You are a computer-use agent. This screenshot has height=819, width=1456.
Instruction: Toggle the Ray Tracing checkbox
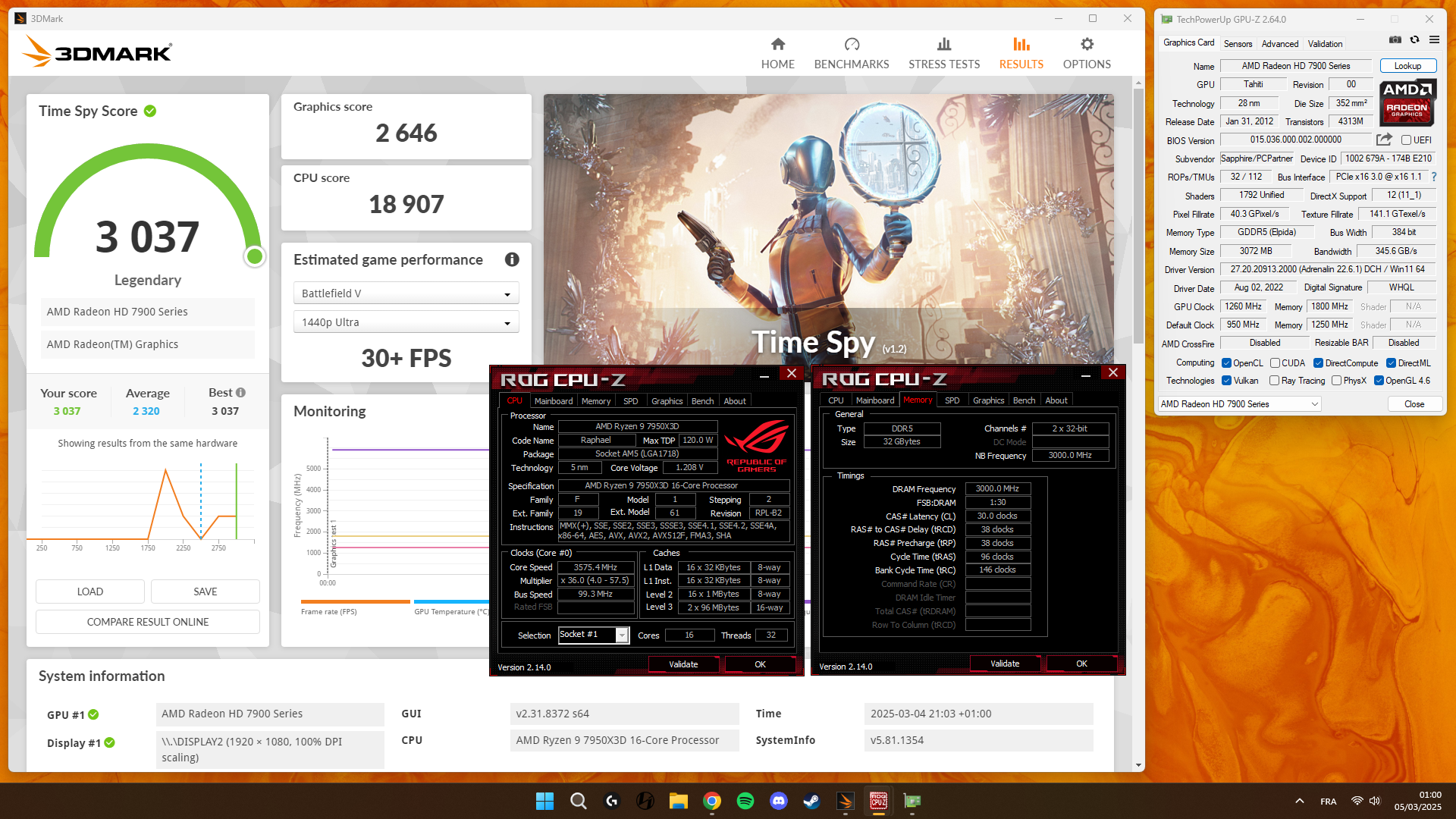point(1274,381)
